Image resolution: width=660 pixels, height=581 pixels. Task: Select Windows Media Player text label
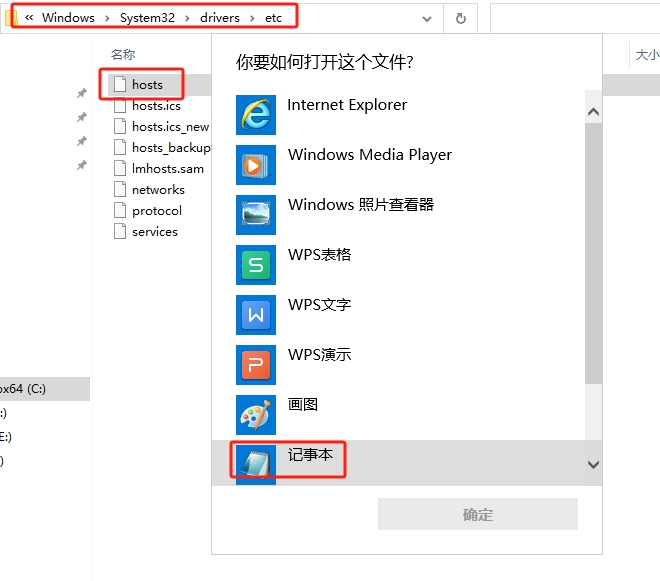pos(370,155)
